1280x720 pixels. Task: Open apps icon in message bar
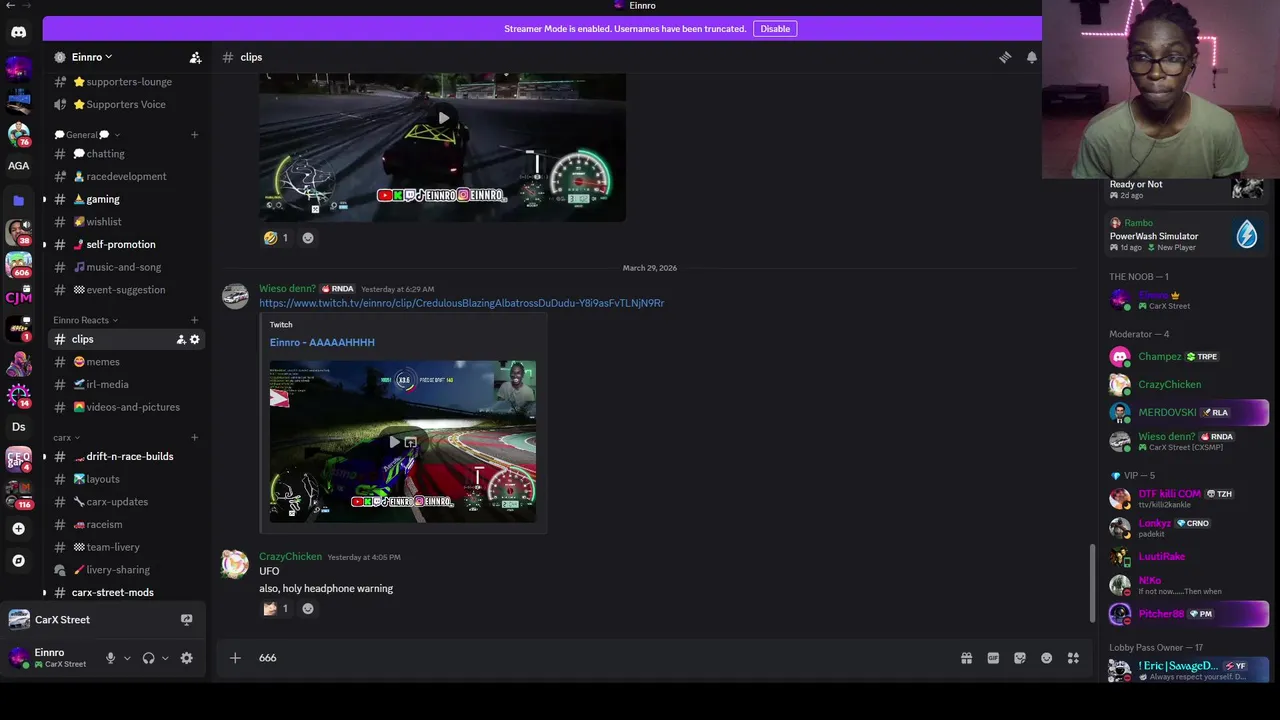tap(1073, 658)
